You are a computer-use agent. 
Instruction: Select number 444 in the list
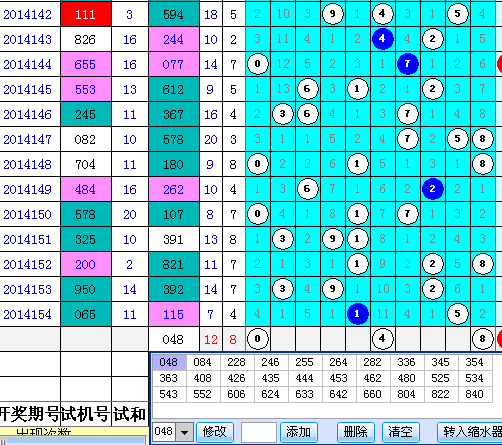click(304, 378)
